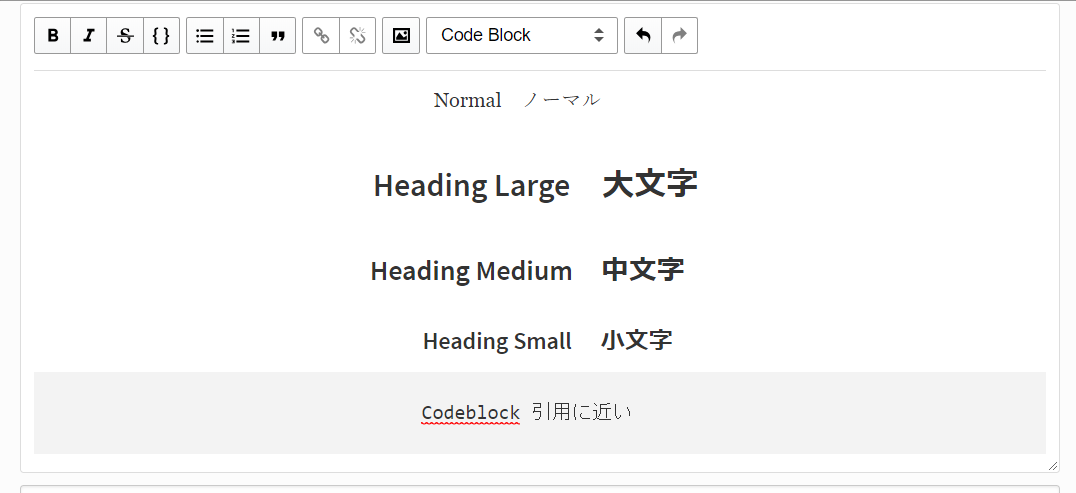Undo the last edit
The height and width of the screenshot is (493, 1076).
tap(643, 36)
